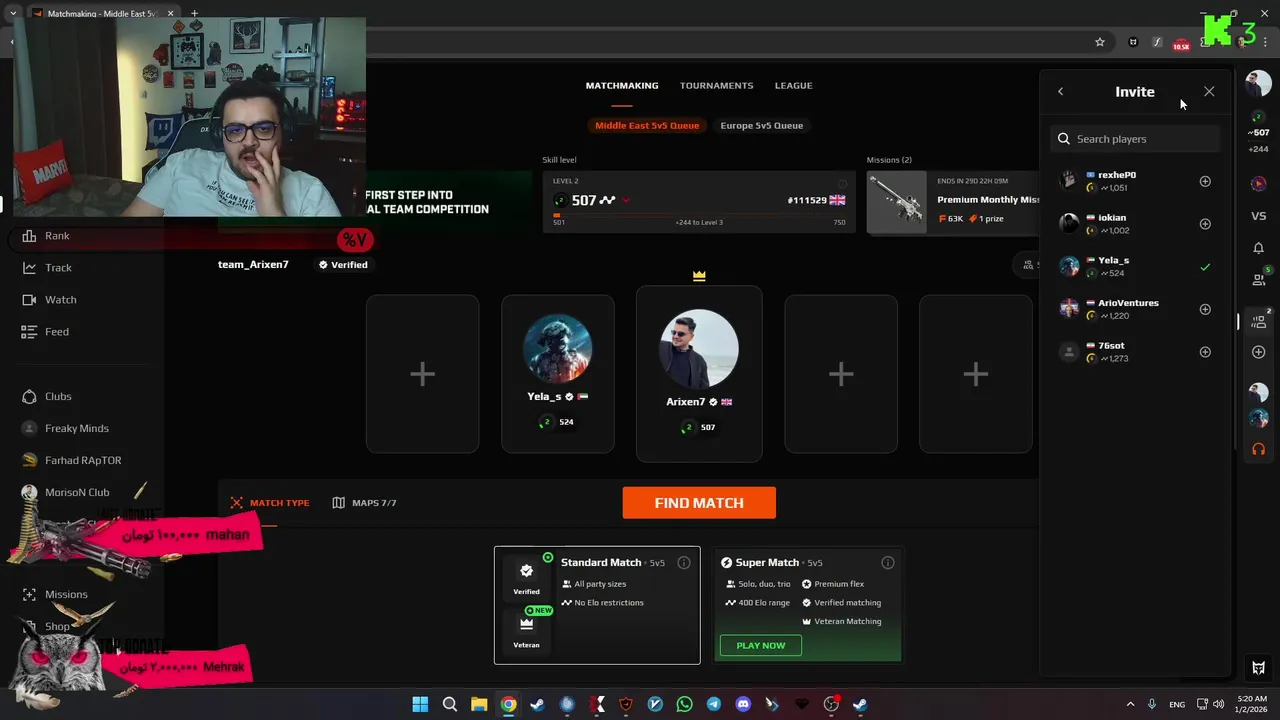Viewport: 1280px width, 720px height.
Task: Open the MorisoN Club
Action: pyautogui.click(x=77, y=492)
